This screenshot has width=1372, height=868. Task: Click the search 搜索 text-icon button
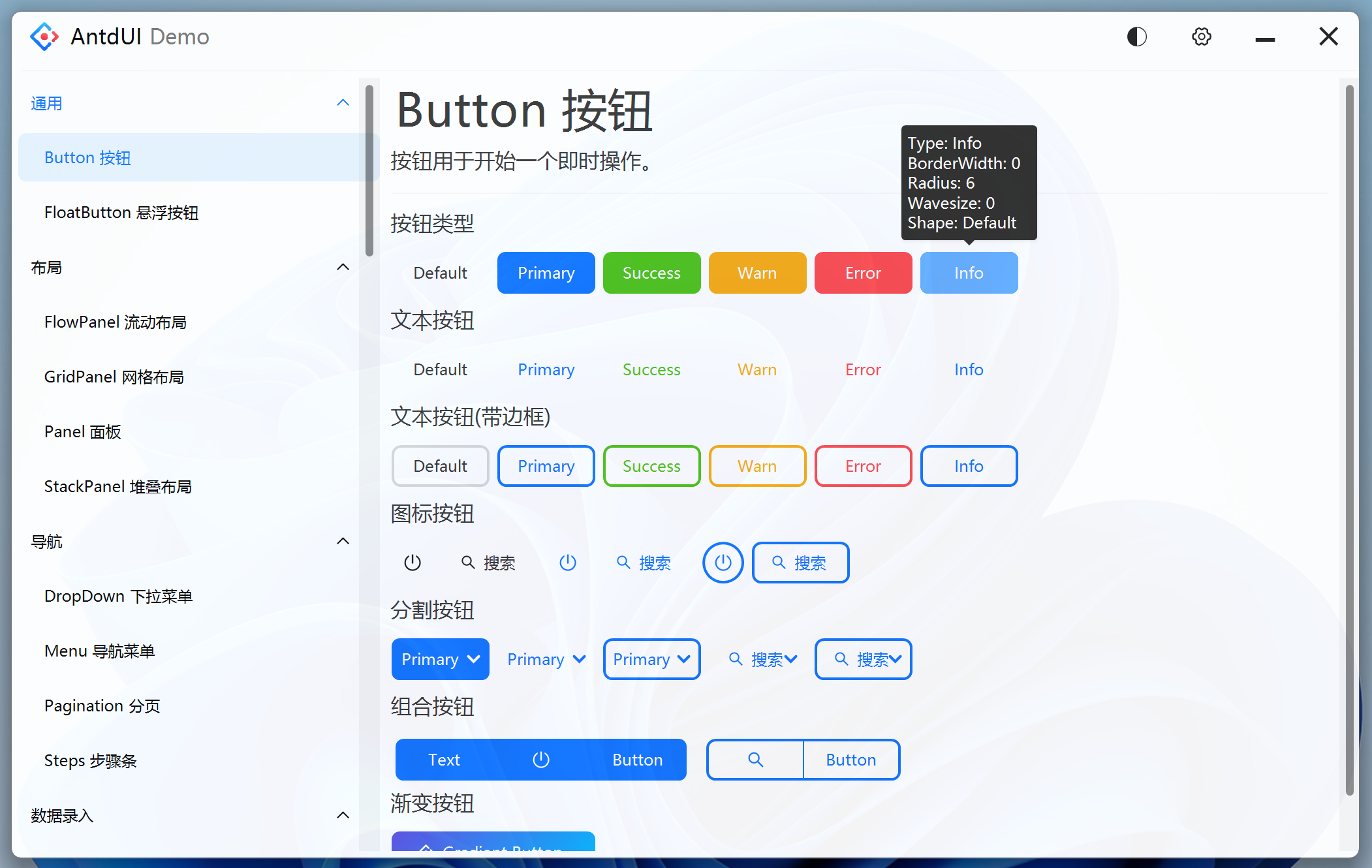489,562
